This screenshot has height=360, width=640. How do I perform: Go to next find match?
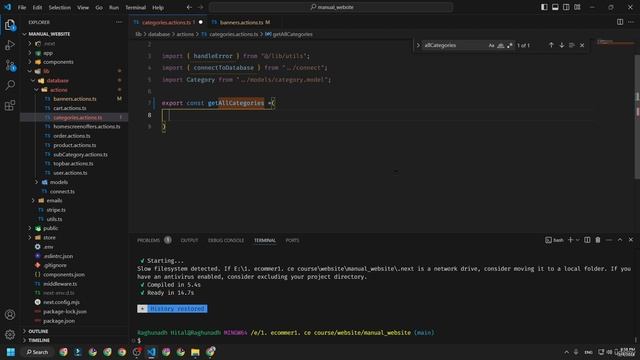pyautogui.click(x=562, y=45)
